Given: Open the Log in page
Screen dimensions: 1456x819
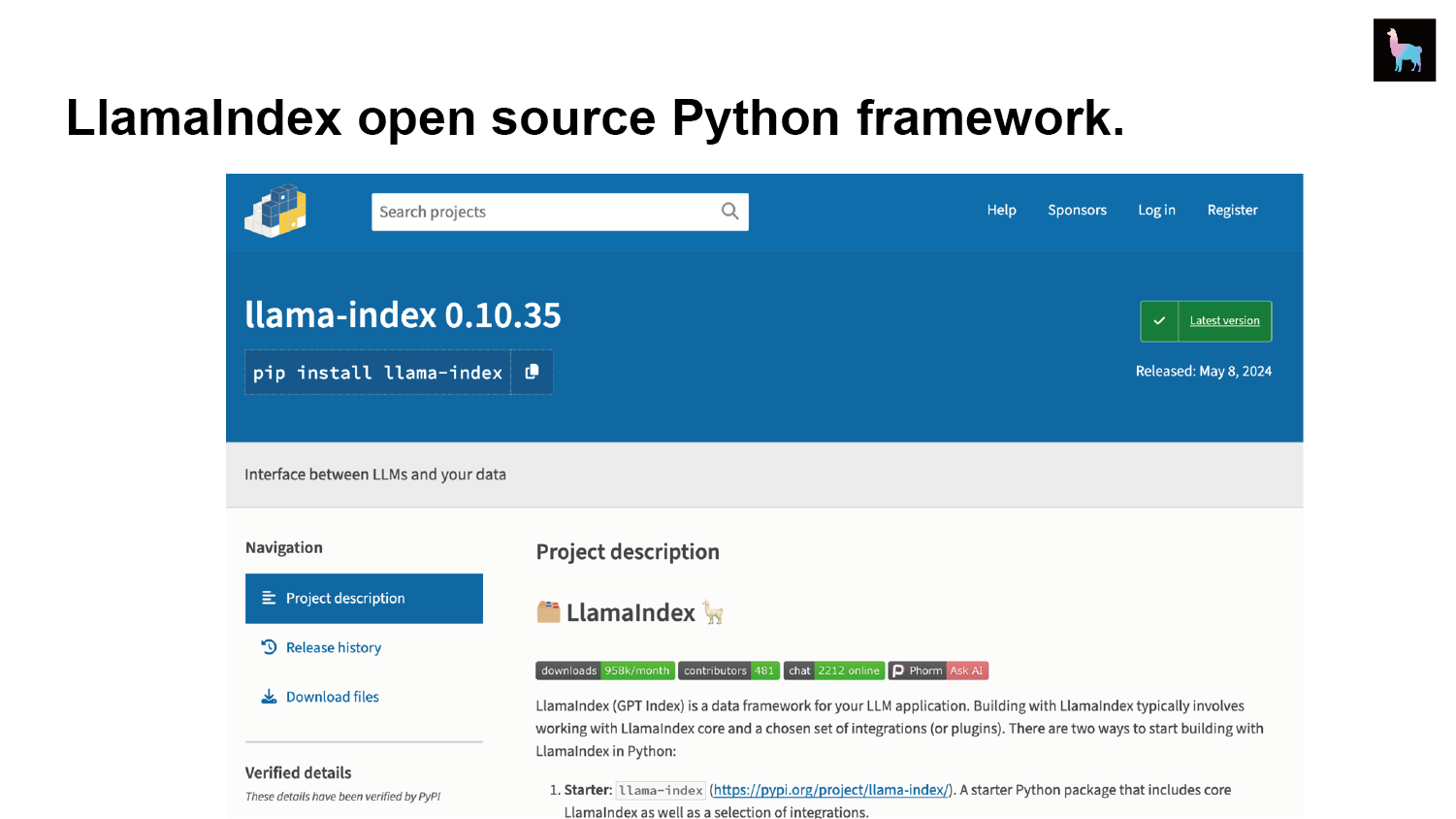Looking at the screenshot, I should [x=1156, y=210].
